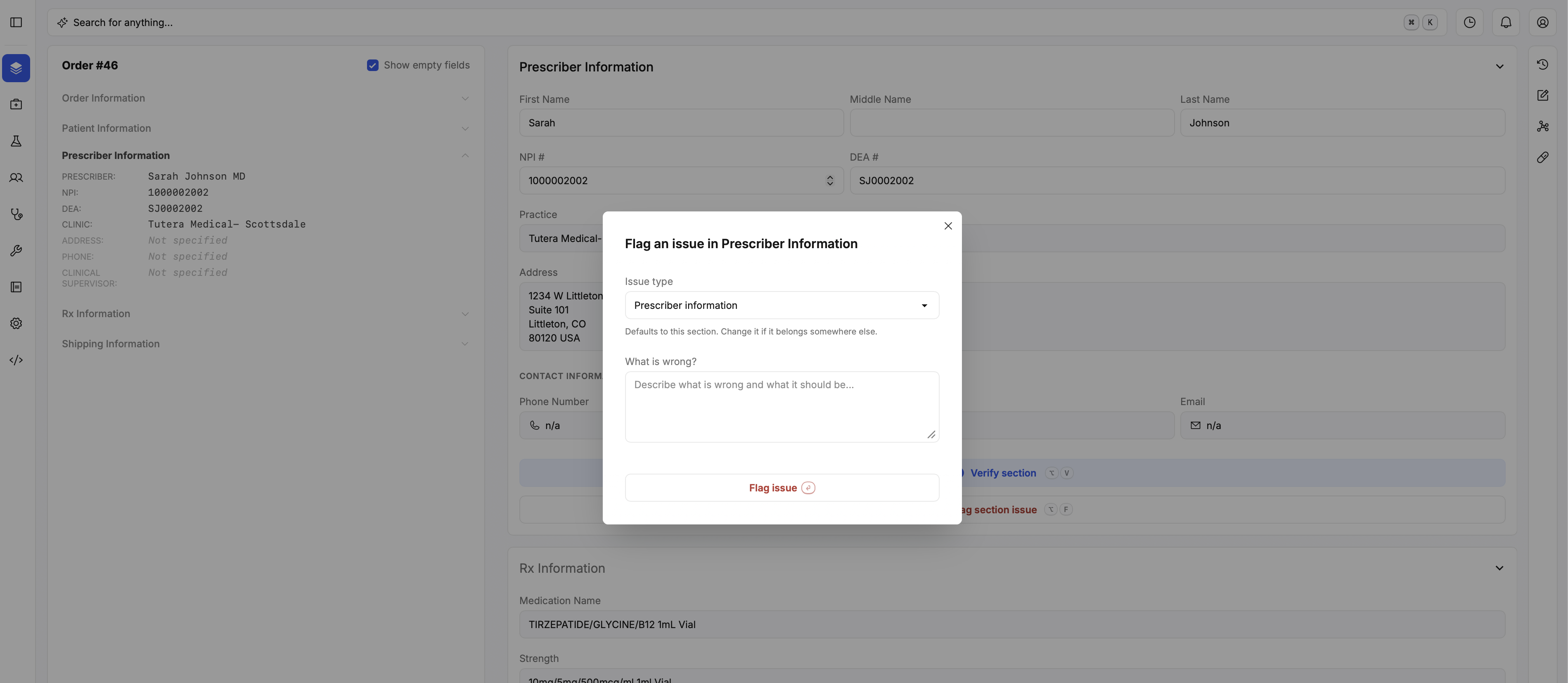Click the Last Name field with Johnson
This screenshot has height=683, width=1568.
point(1342,123)
